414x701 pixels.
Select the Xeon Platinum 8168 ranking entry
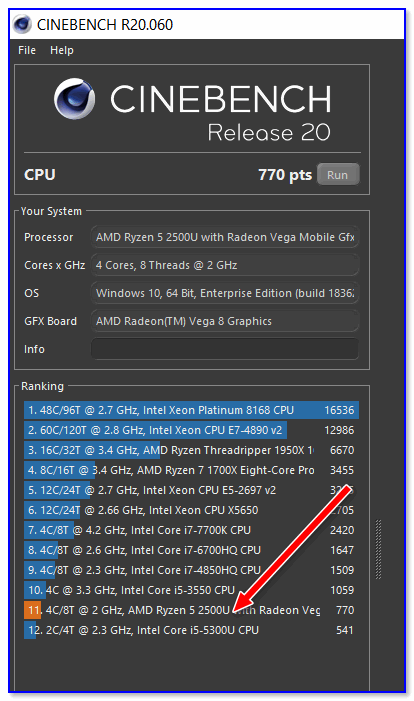[191, 410]
